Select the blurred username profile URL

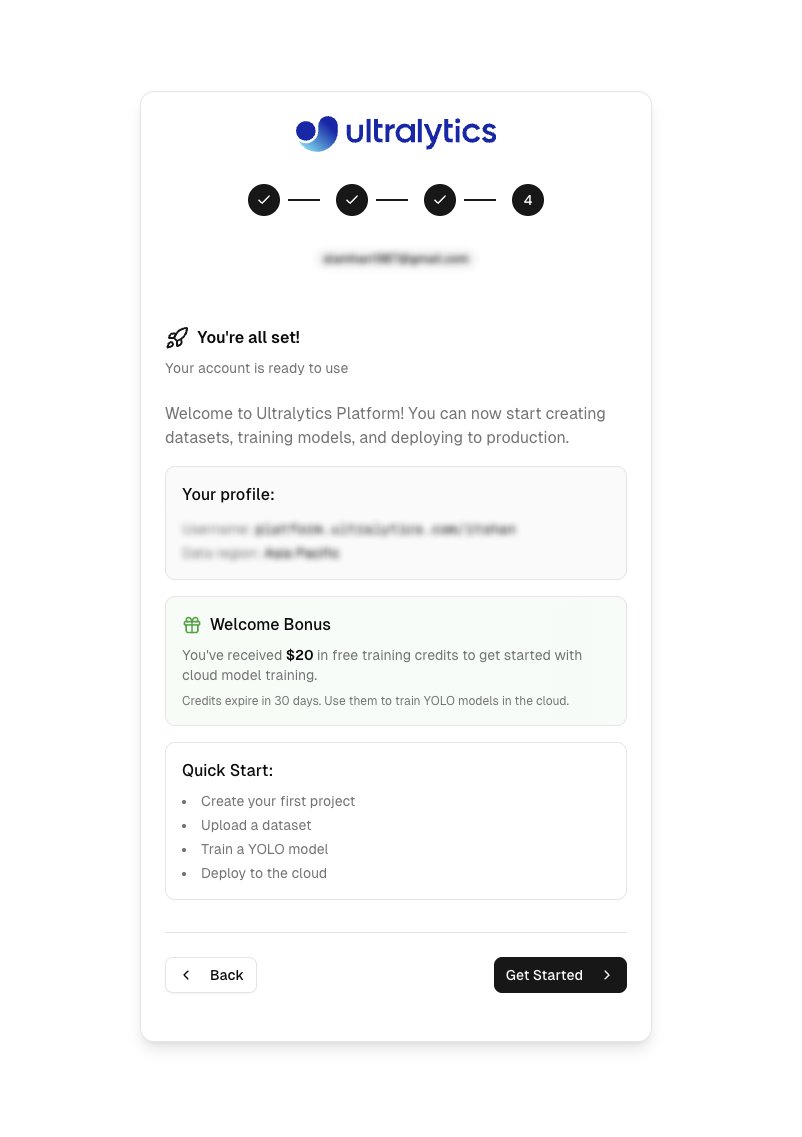pyautogui.click(x=385, y=529)
